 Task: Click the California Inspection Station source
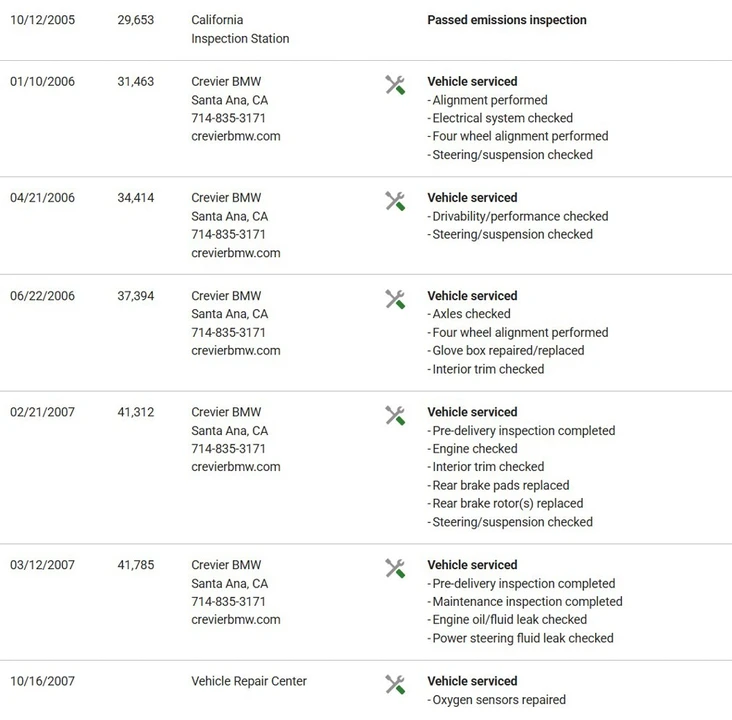pyautogui.click(x=240, y=29)
